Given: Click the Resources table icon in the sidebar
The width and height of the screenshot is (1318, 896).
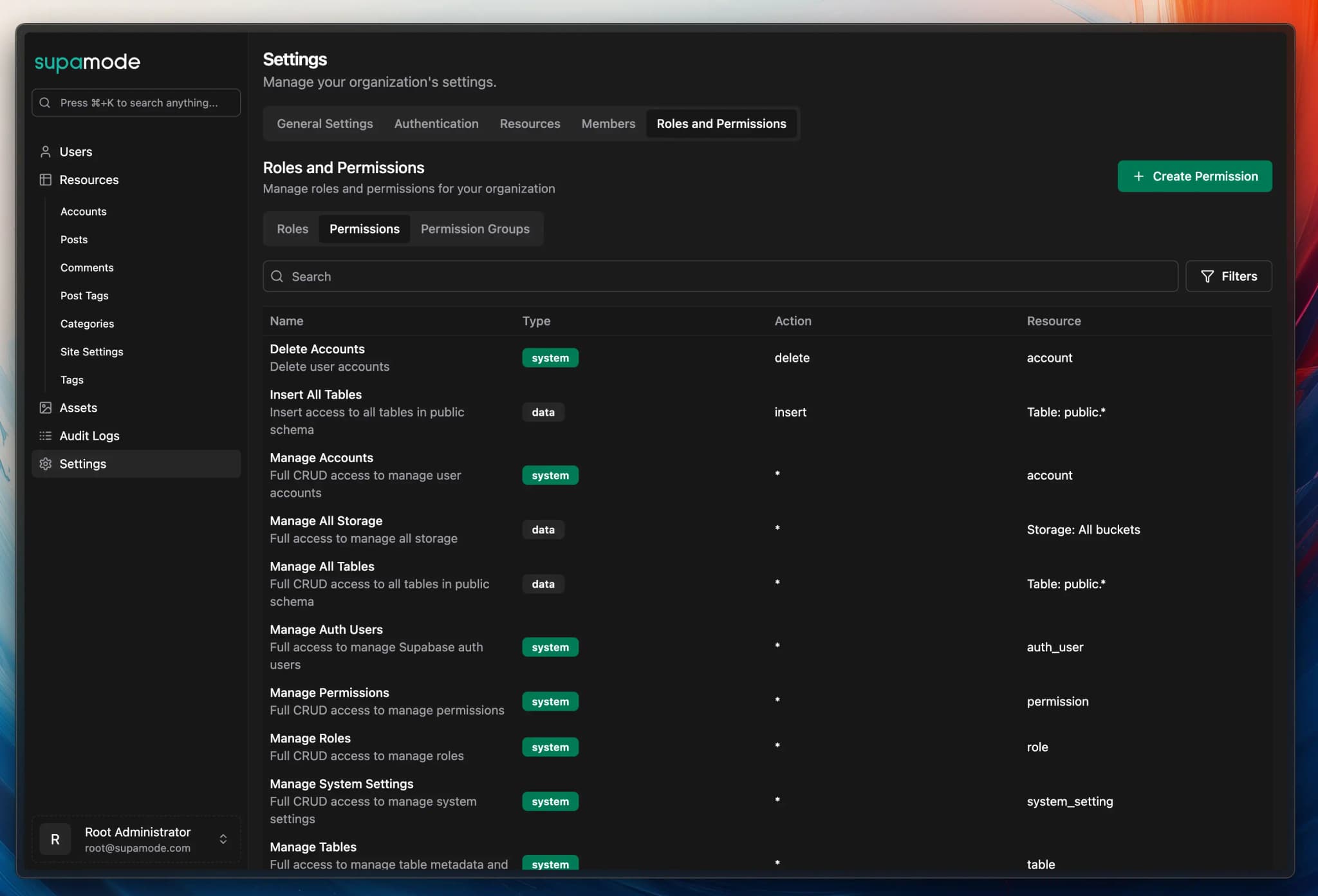Looking at the screenshot, I should coord(45,180).
